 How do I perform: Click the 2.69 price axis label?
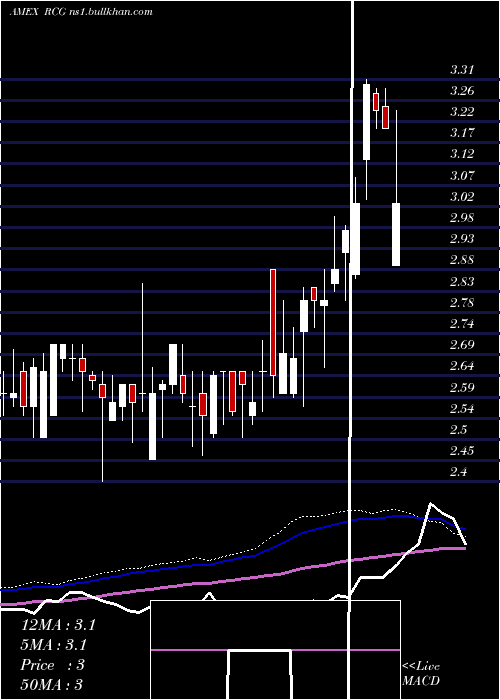tap(462, 346)
